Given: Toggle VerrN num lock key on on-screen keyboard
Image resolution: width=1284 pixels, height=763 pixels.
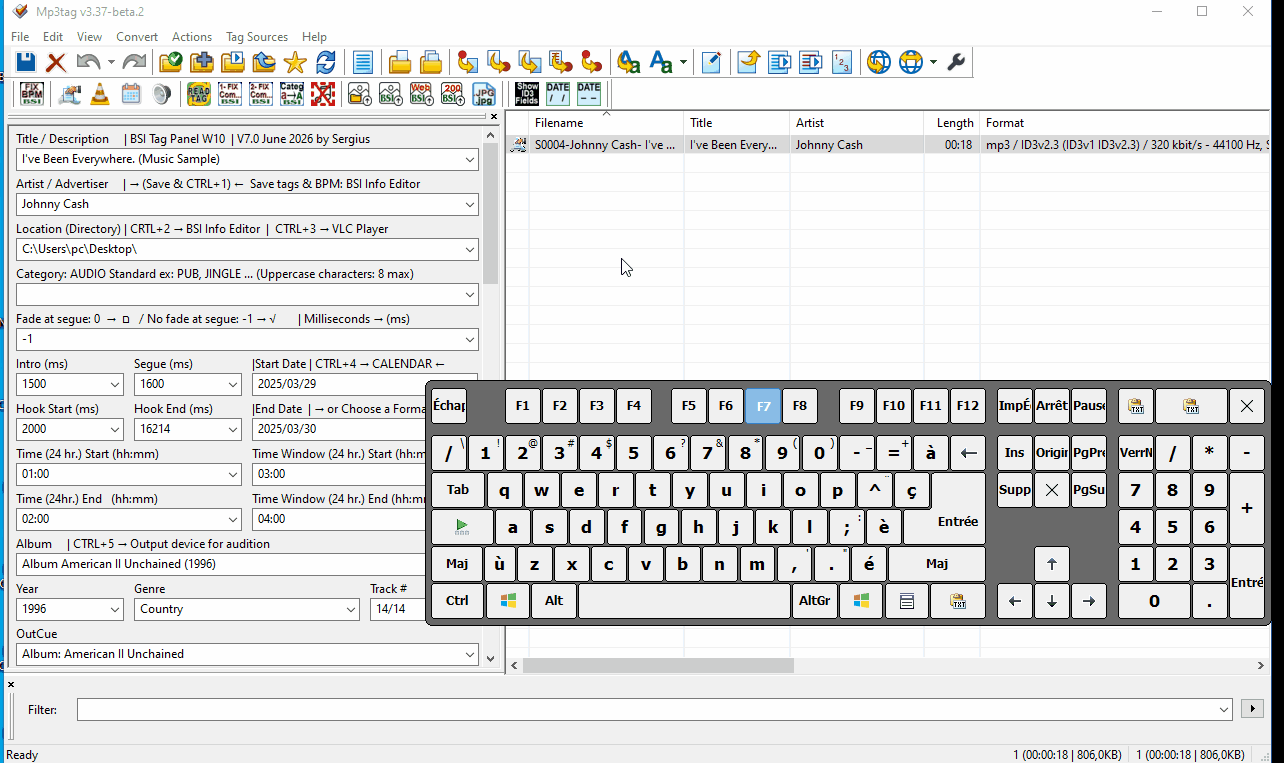Looking at the screenshot, I should (1135, 453).
